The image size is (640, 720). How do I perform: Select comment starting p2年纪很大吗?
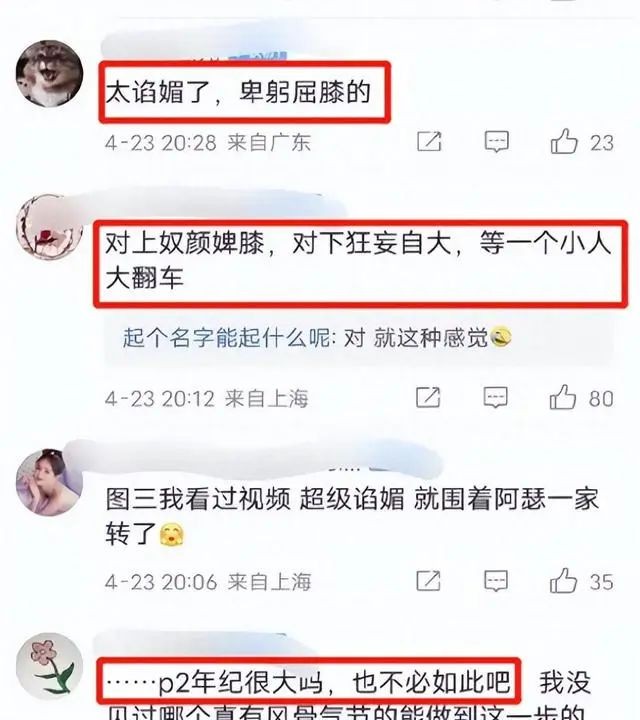[309, 682]
